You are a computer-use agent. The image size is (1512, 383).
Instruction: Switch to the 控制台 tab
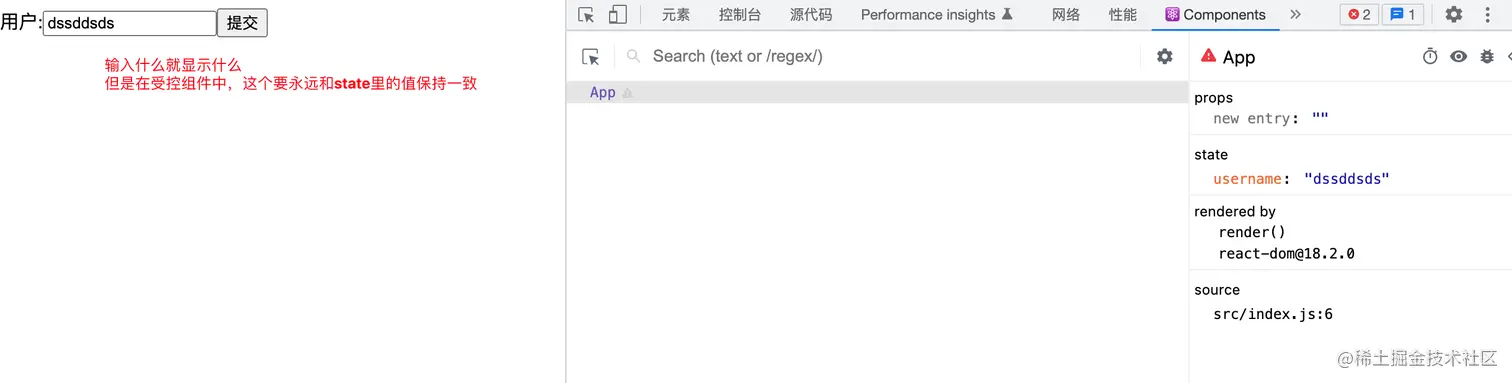740,15
